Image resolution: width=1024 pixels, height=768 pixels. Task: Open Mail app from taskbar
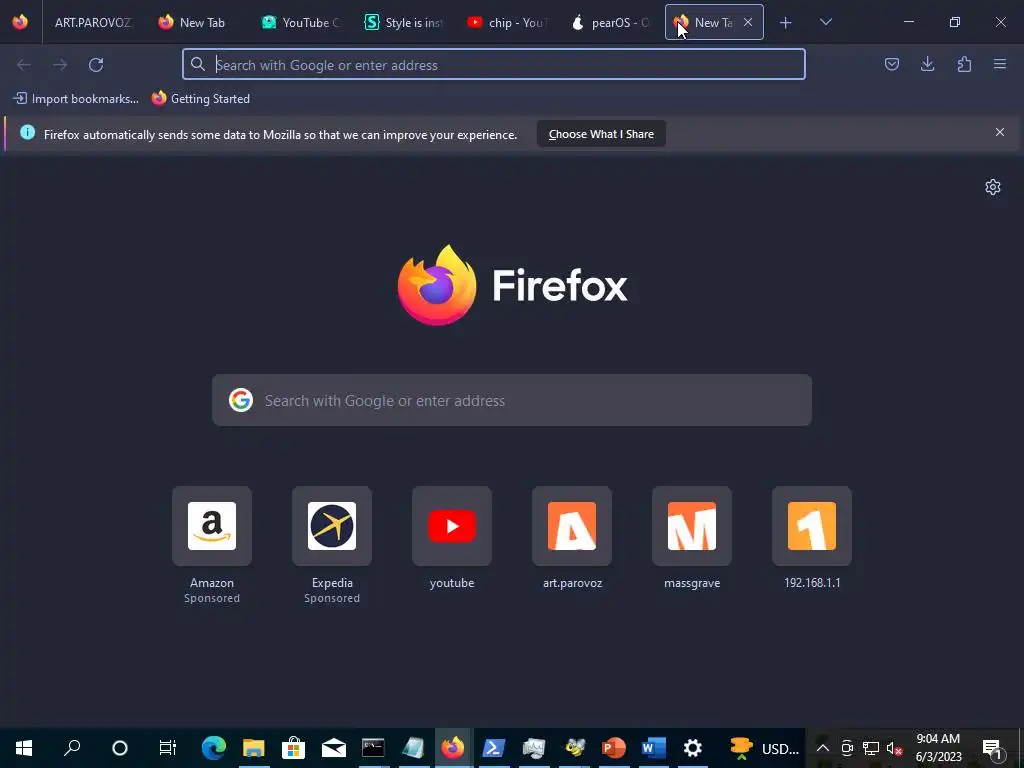pyautogui.click(x=334, y=748)
